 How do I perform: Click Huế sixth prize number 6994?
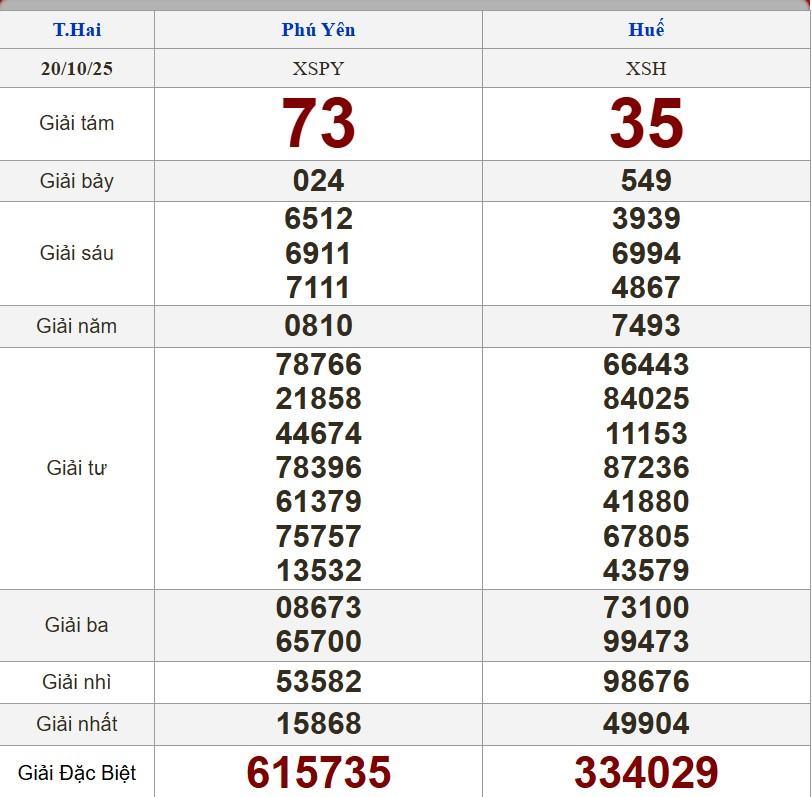tap(646, 253)
